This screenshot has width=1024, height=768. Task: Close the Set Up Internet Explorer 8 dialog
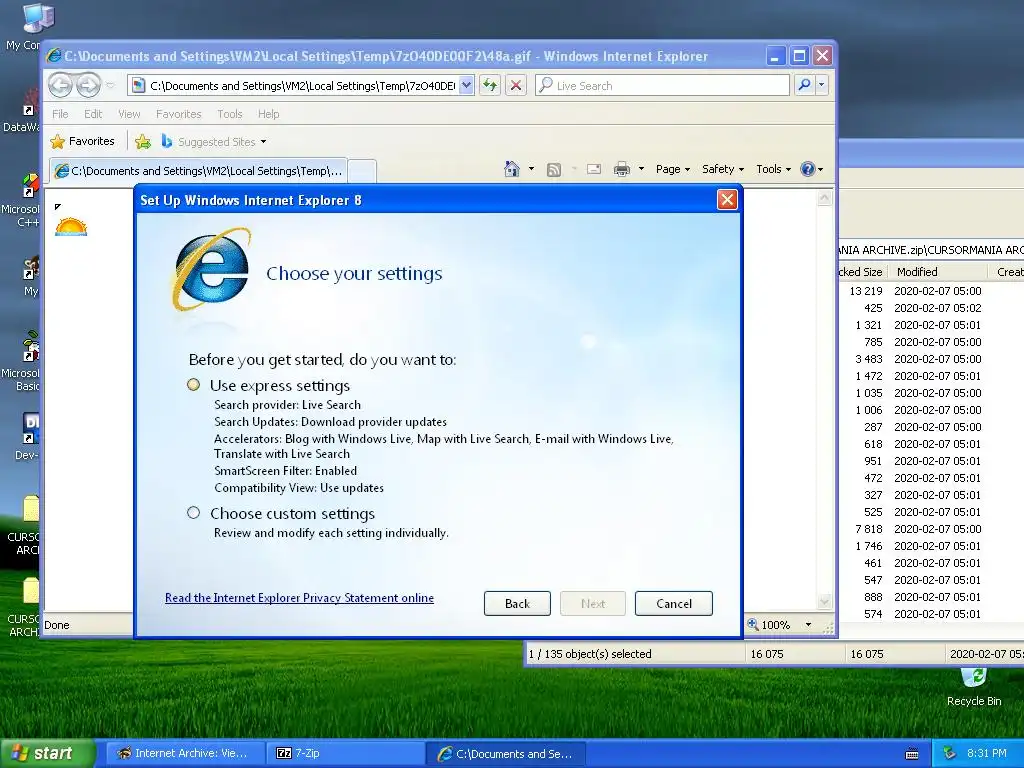[x=727, y=200]
